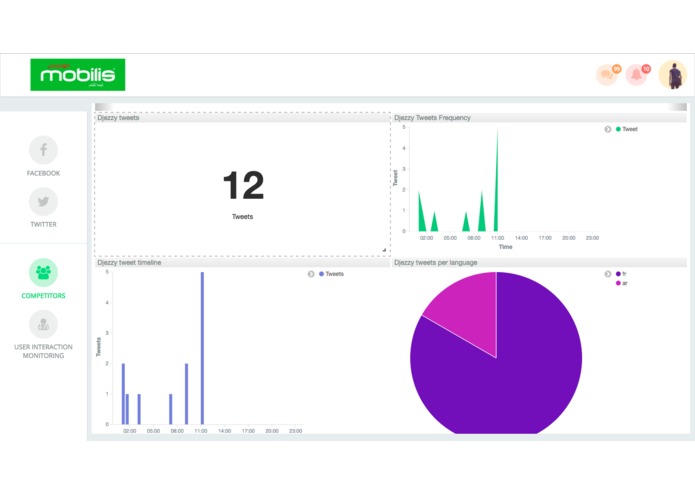Click the Djezzy tweets panel title
695x494 pixels.
[118, 118]
